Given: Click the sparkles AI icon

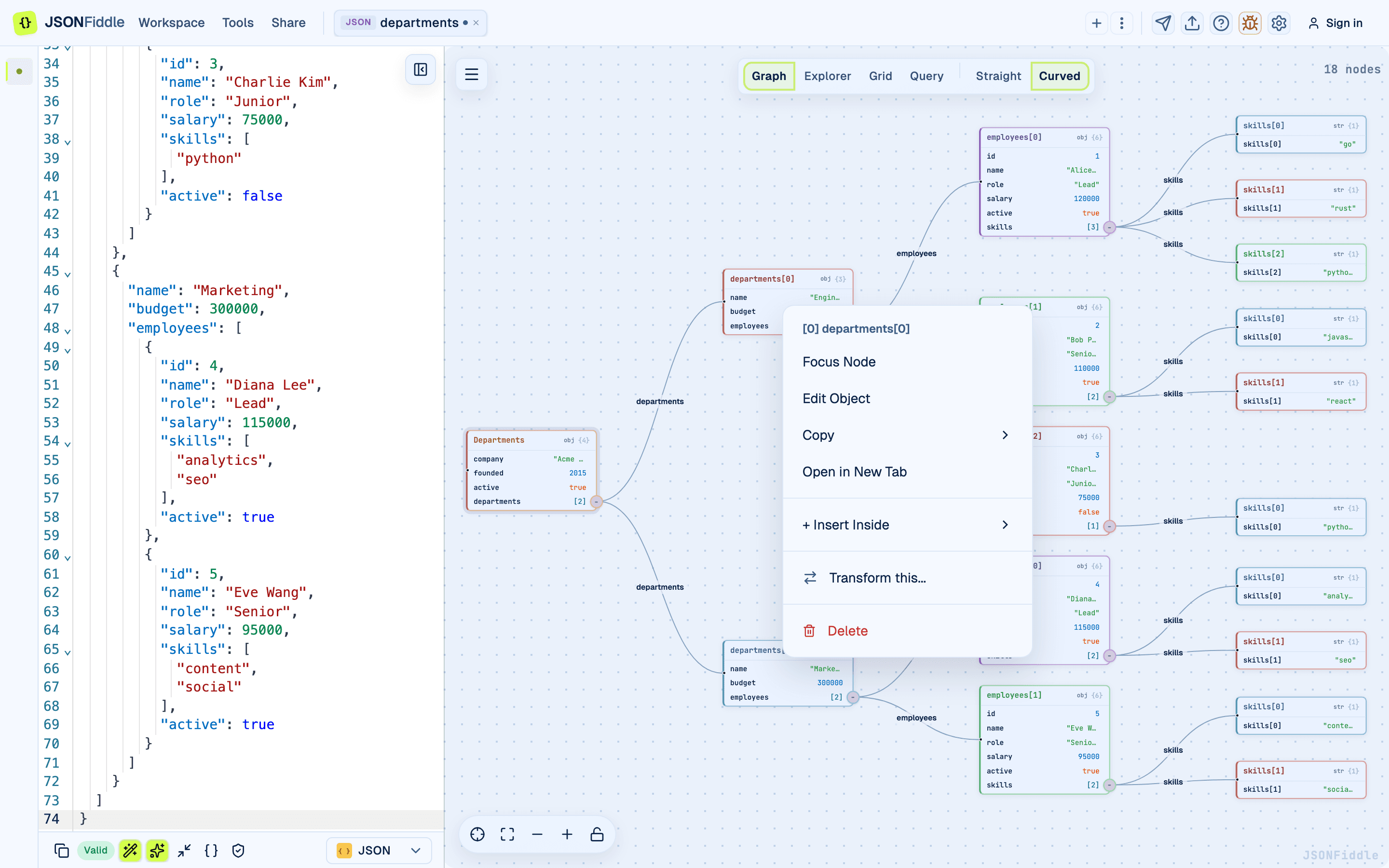Looking at the screenshot, I should tap(157, 850).
